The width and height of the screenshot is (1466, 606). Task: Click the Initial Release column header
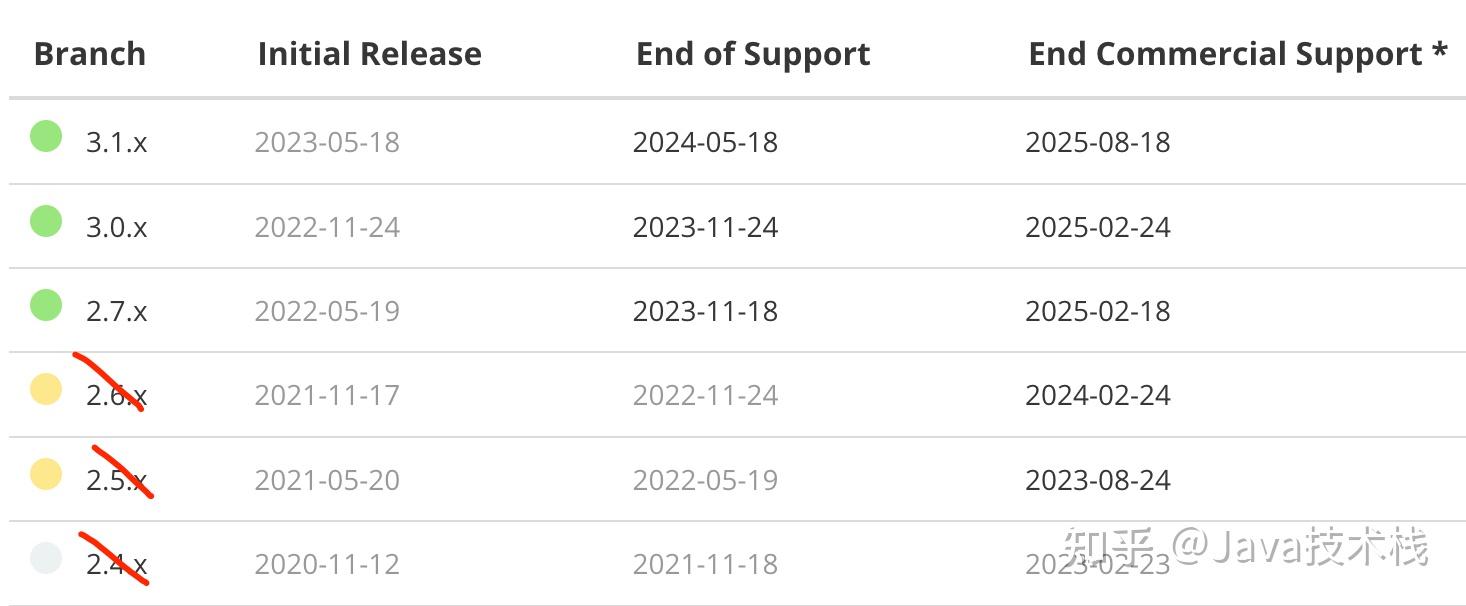coord(369,54)
